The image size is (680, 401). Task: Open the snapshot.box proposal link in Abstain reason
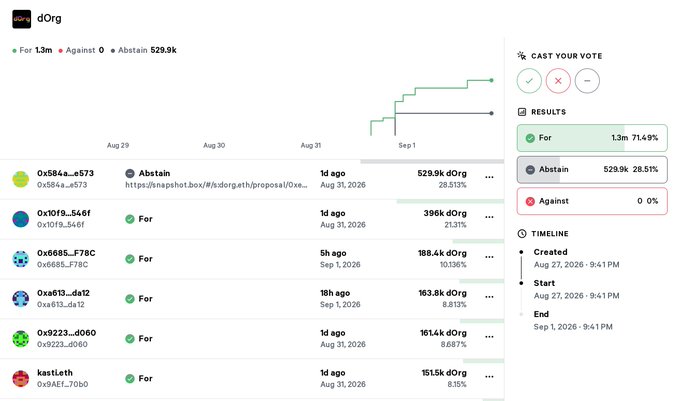(216, 185)
